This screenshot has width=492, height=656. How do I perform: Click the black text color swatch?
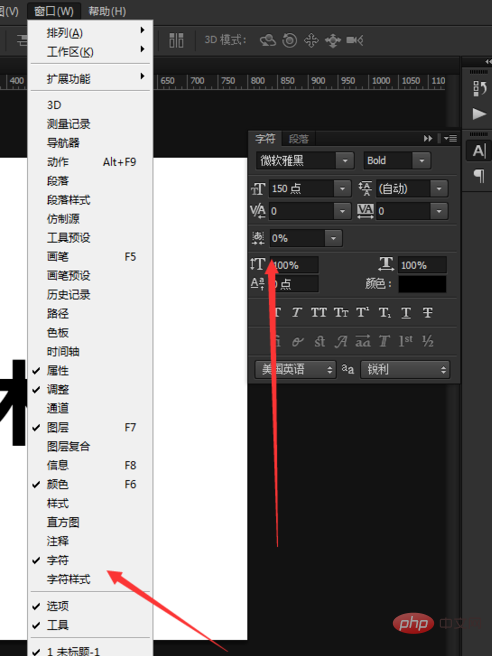pyautogui.click(x=422, y=284)
